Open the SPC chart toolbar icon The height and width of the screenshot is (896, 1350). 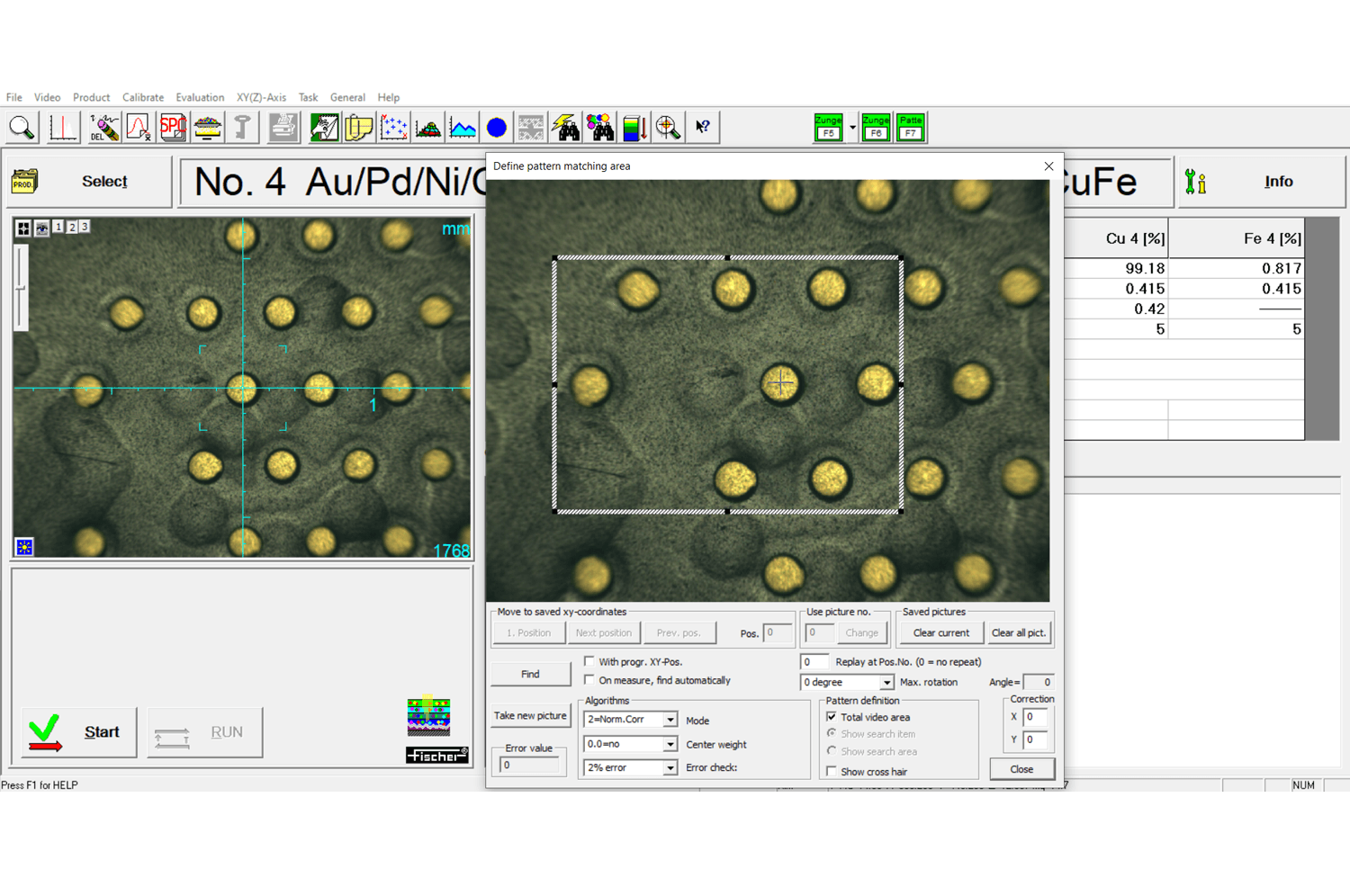(173, 128)
